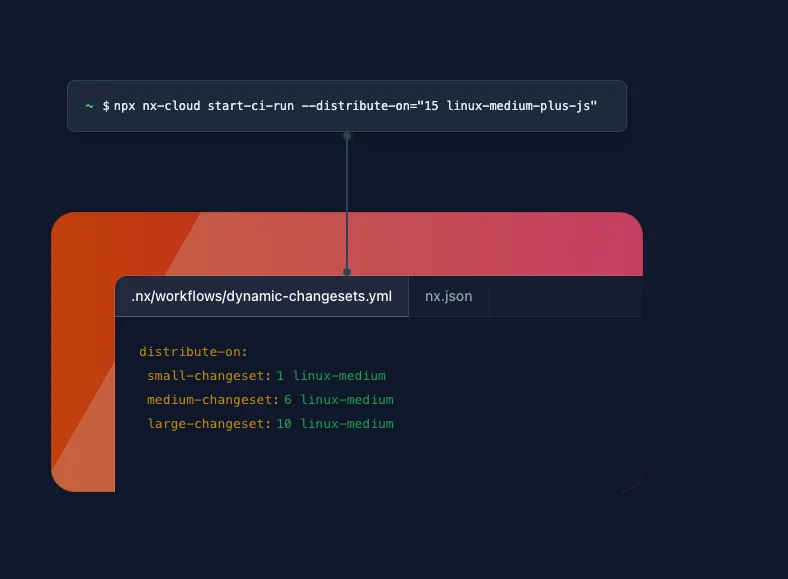Click the tilde prompt symbol in terminal
Image resolution: width=788 pixels, height=579 pixels.
(89, 106)
